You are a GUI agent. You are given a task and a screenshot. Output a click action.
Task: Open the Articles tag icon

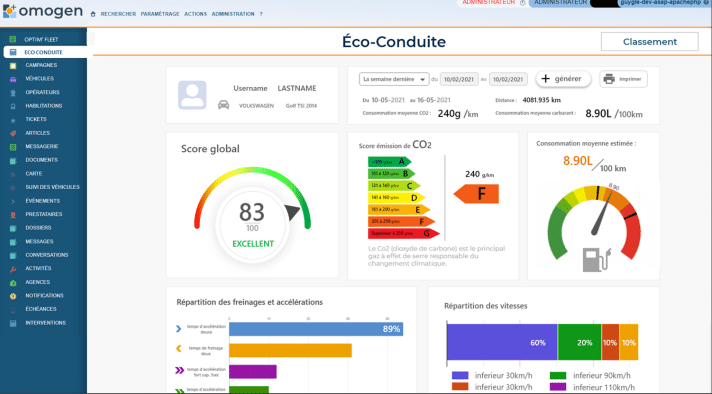[x=13, y=133]
